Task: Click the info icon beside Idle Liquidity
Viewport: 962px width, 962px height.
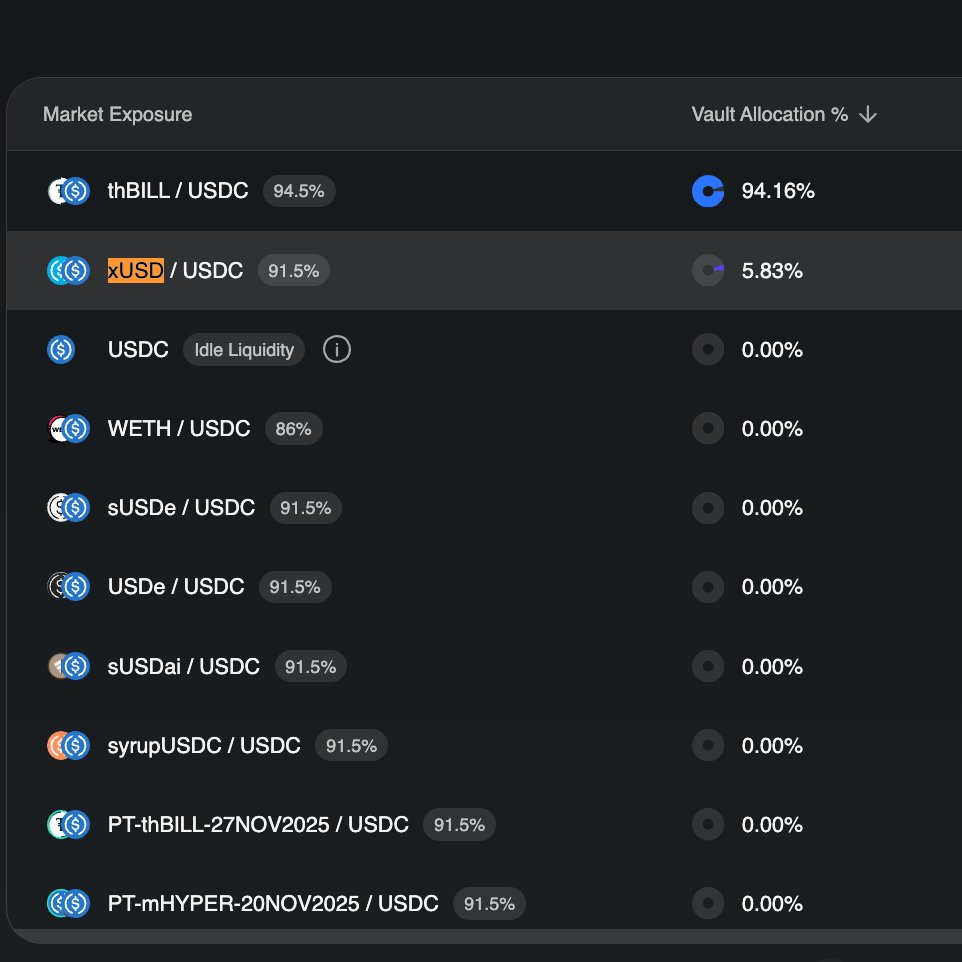Action: point(337,350)
